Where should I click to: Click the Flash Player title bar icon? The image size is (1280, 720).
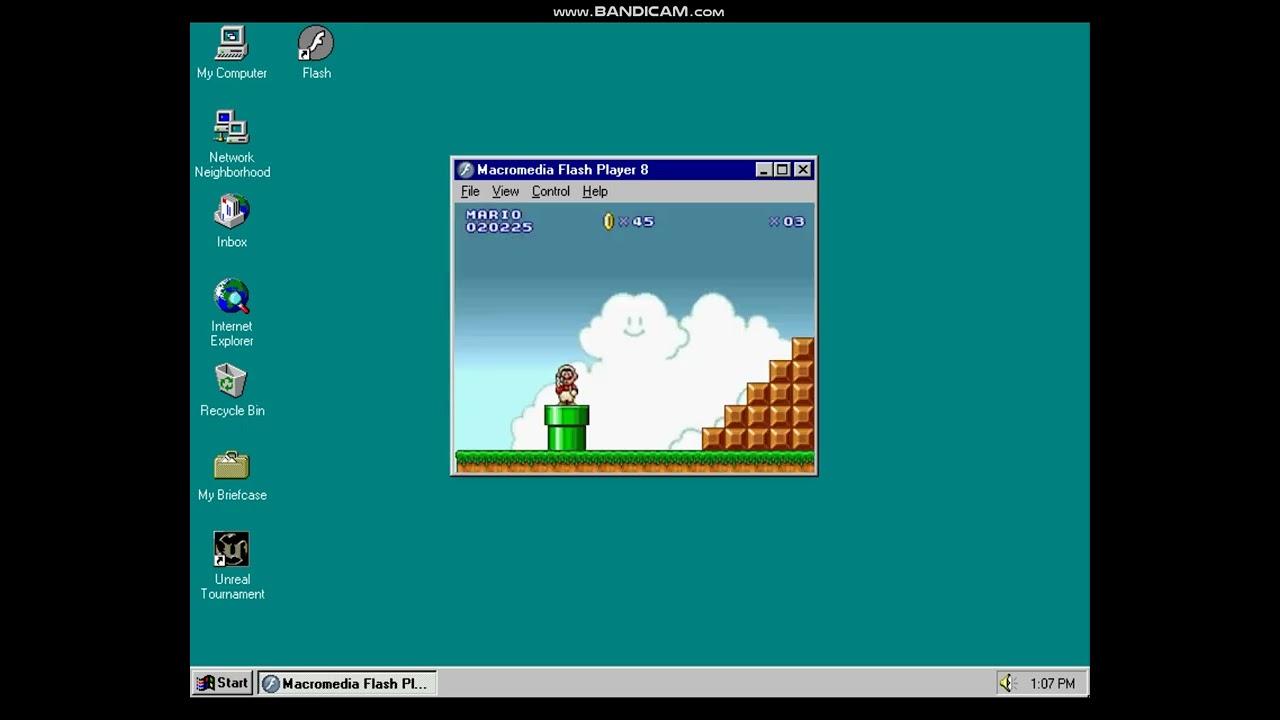coord(465,170)
